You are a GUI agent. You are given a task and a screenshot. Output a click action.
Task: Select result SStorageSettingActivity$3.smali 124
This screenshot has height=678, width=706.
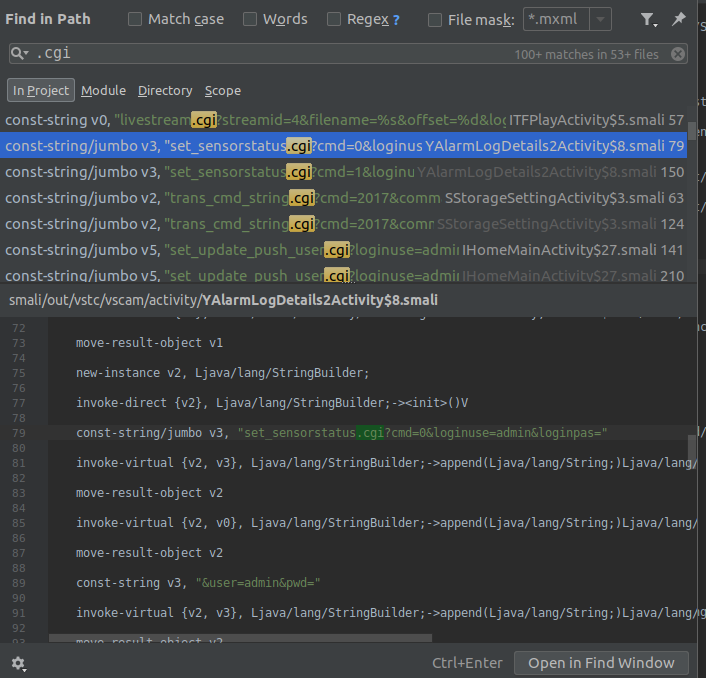(344, 224)
